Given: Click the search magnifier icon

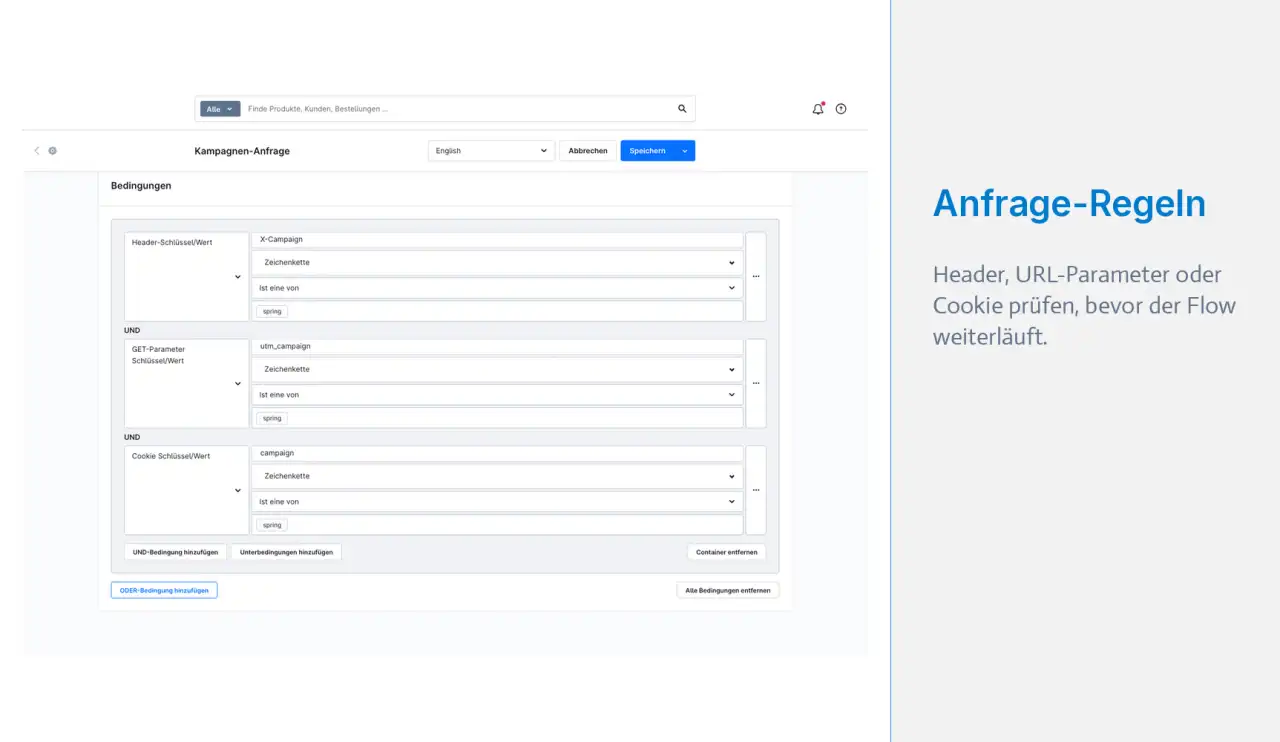Looking at the screenshot, I should coord(682,109).
